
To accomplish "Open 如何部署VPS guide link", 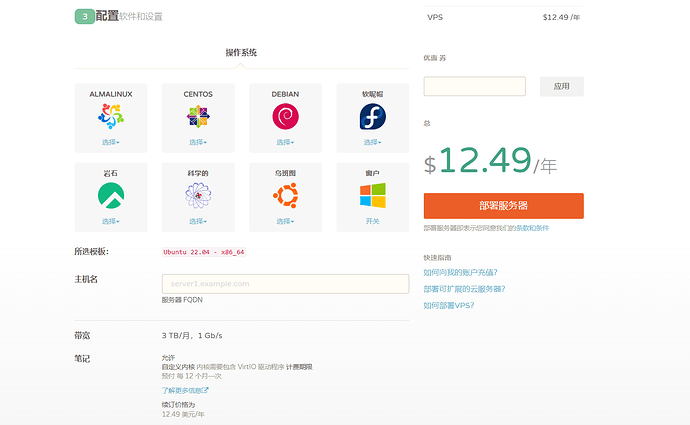I will 448,305.
